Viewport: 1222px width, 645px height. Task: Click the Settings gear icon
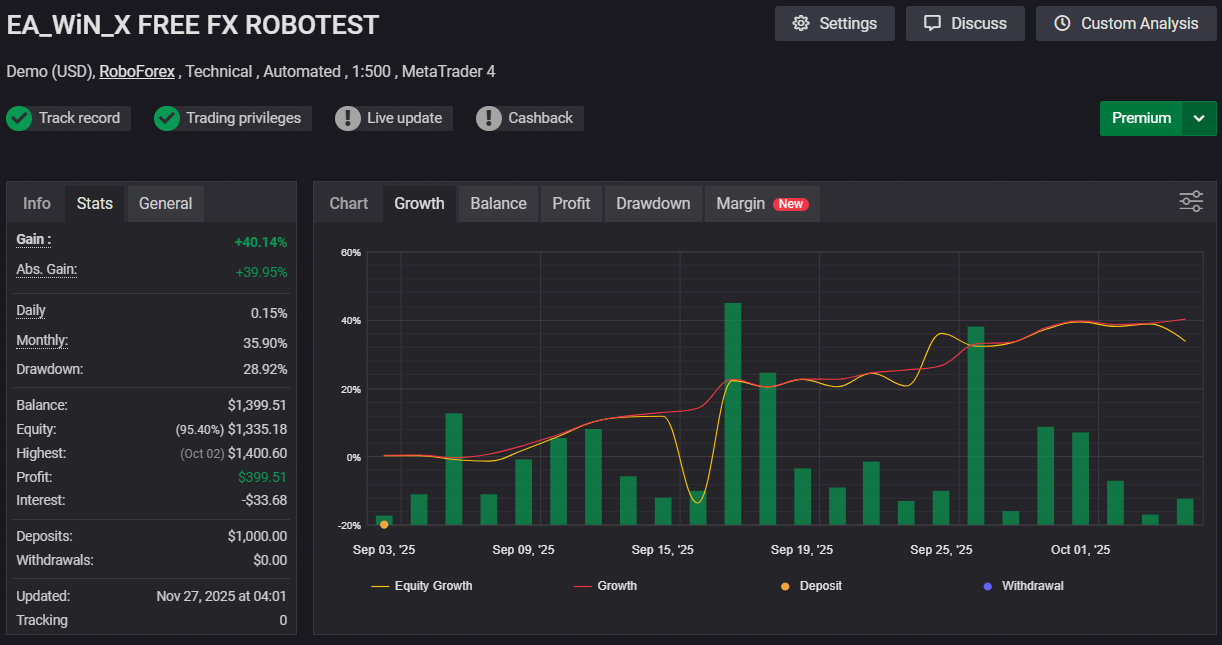800,24
